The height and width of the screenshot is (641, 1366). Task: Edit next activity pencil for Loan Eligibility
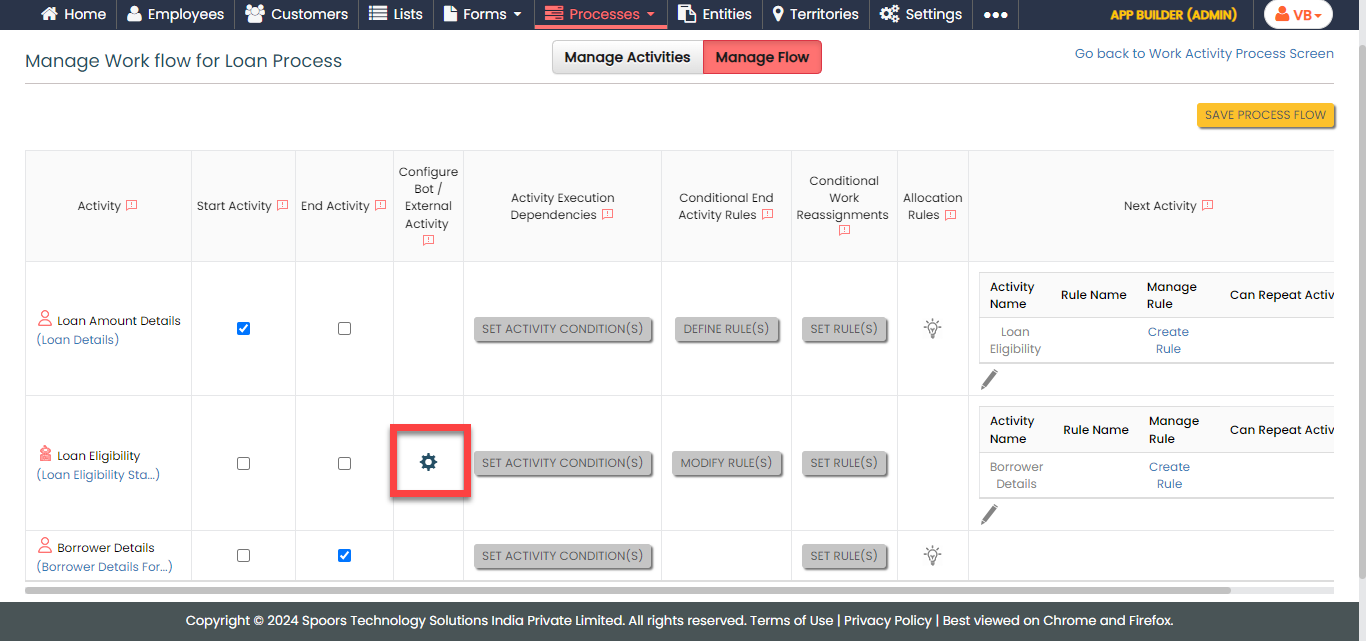[x=989, y=514]
